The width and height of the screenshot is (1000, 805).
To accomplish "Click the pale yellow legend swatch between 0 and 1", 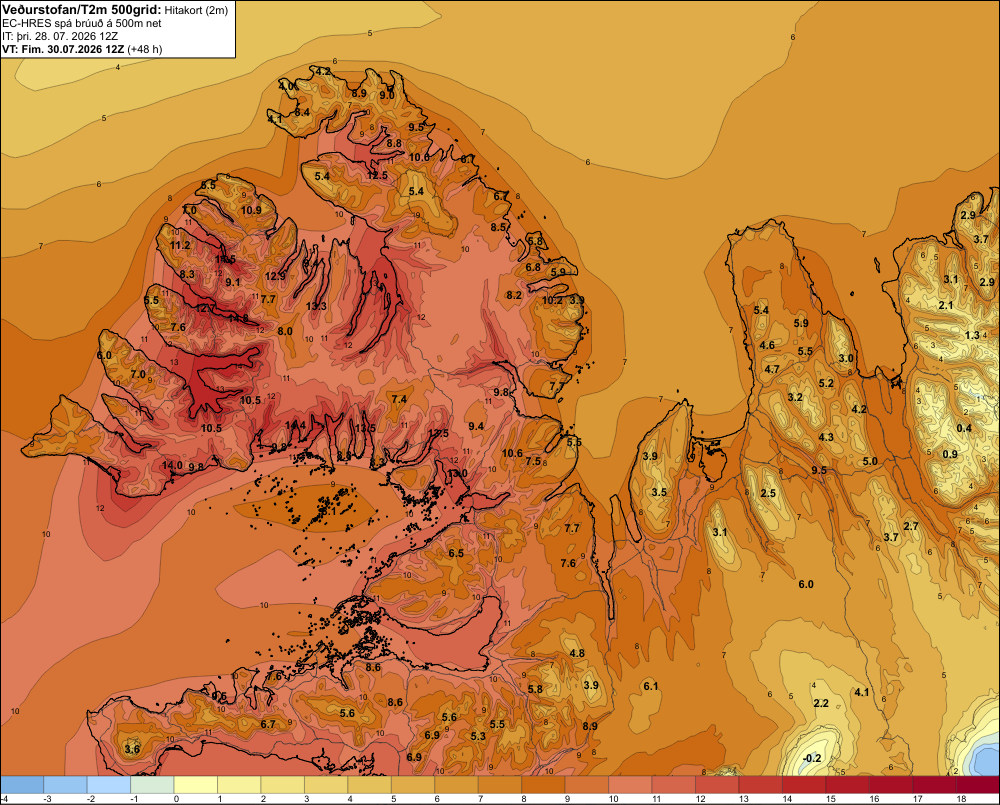I will [195, 785].
